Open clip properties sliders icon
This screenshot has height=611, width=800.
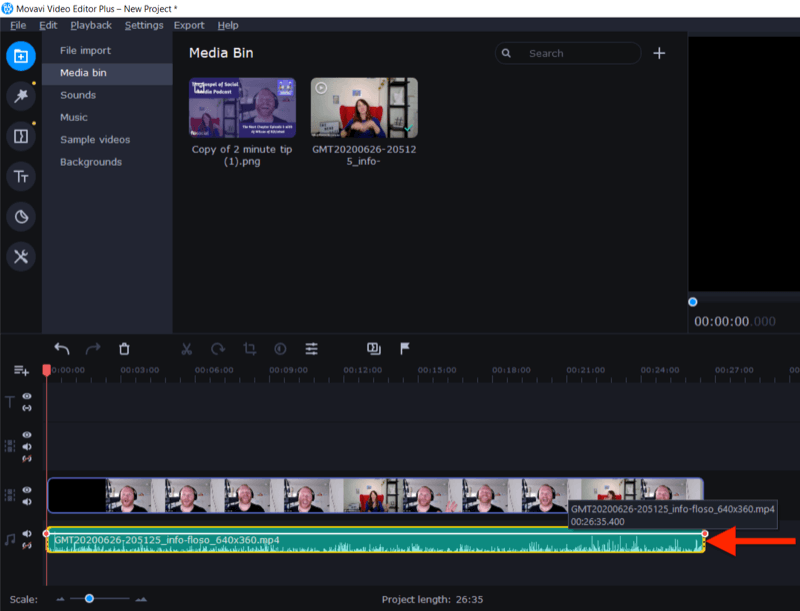(x=312, y=349)
